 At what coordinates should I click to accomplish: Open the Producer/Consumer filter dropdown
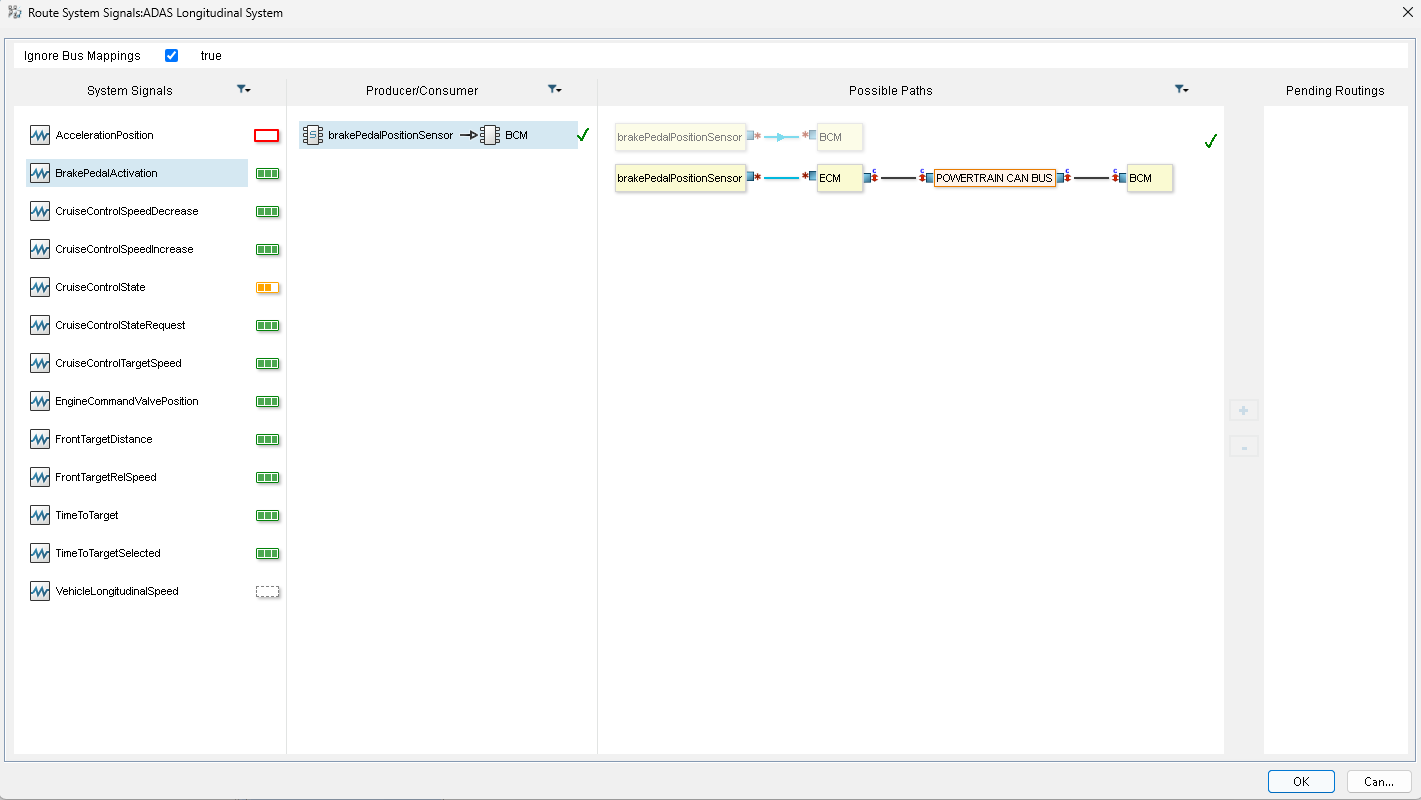(x=555, y=90)
